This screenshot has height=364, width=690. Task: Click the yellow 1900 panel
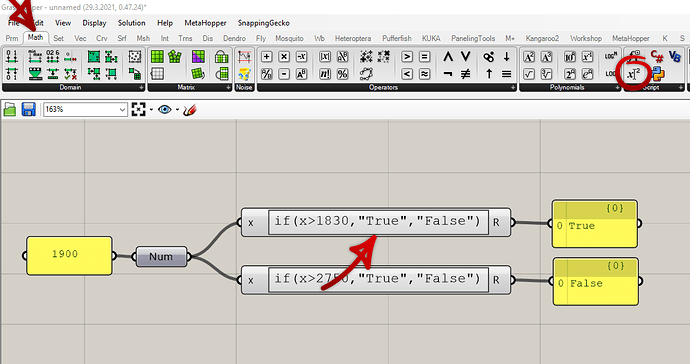point(69,256)
